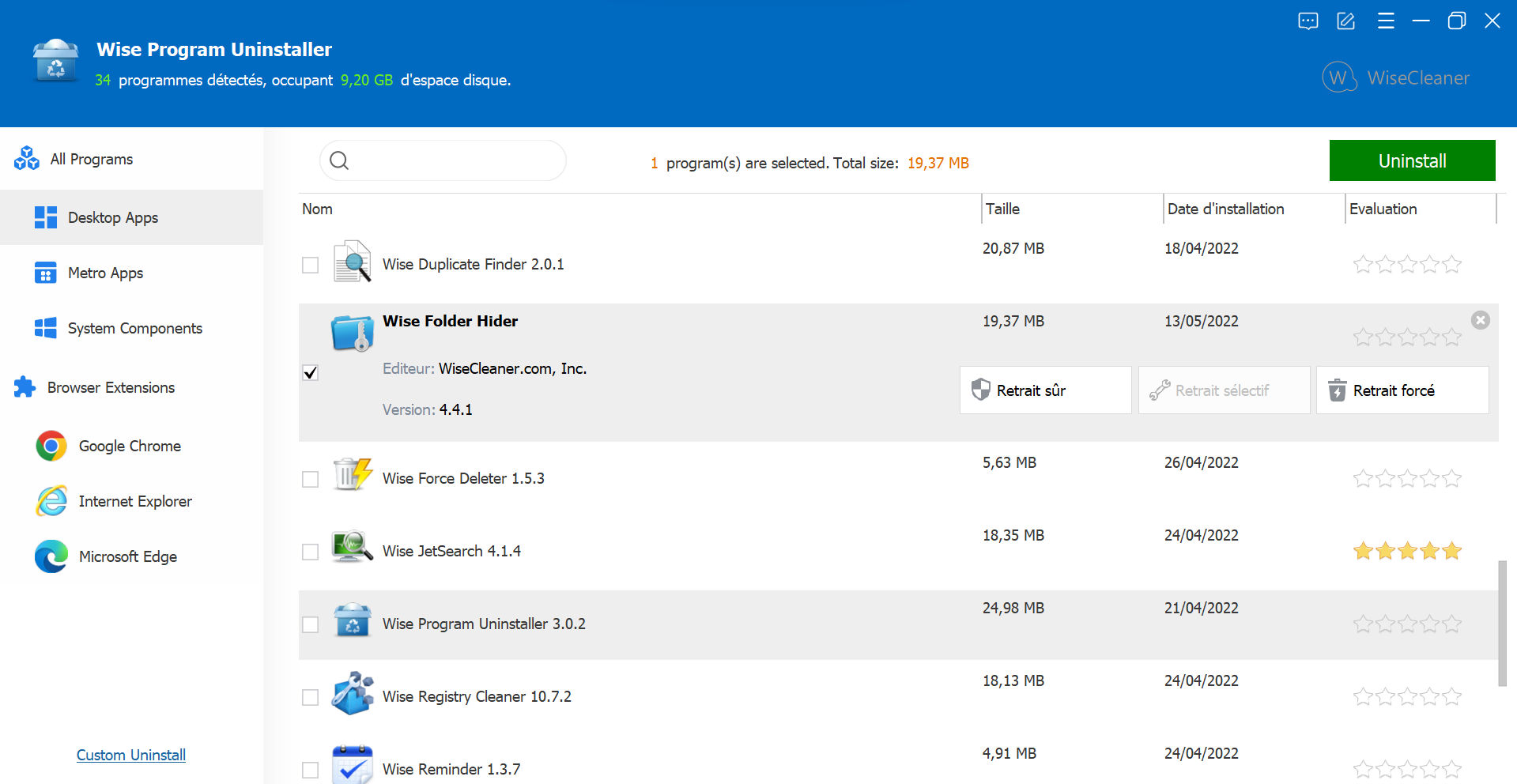The image size is (1517, 784).
Task: Select Wise Reminder 1.3.7 row text
Action: pyautogui.click(x=451, y=769)
